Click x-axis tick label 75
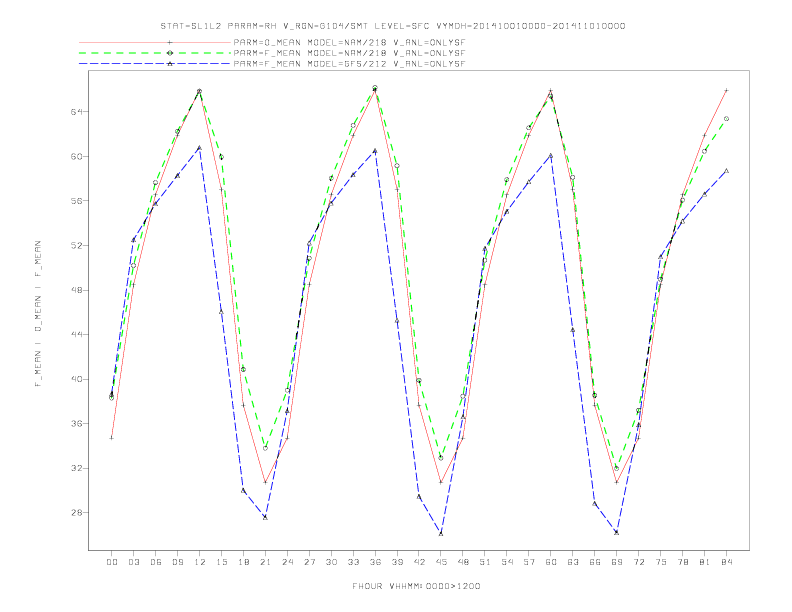 click(x=661, y=562)
